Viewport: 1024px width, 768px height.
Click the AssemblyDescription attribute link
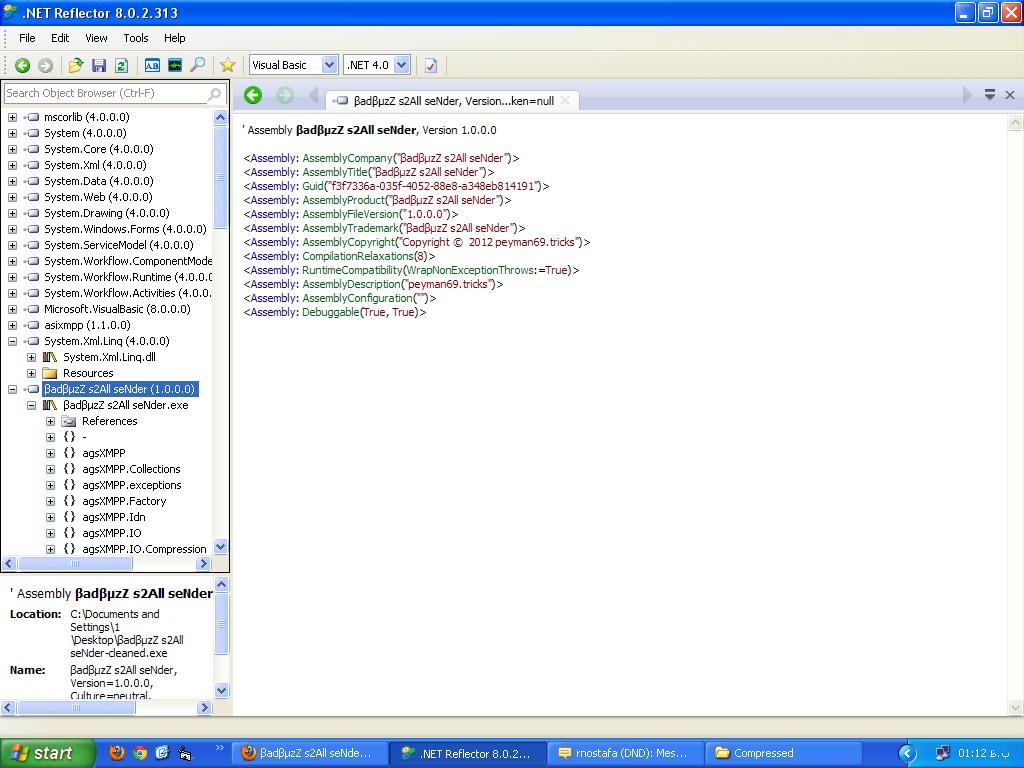(351, 285)
